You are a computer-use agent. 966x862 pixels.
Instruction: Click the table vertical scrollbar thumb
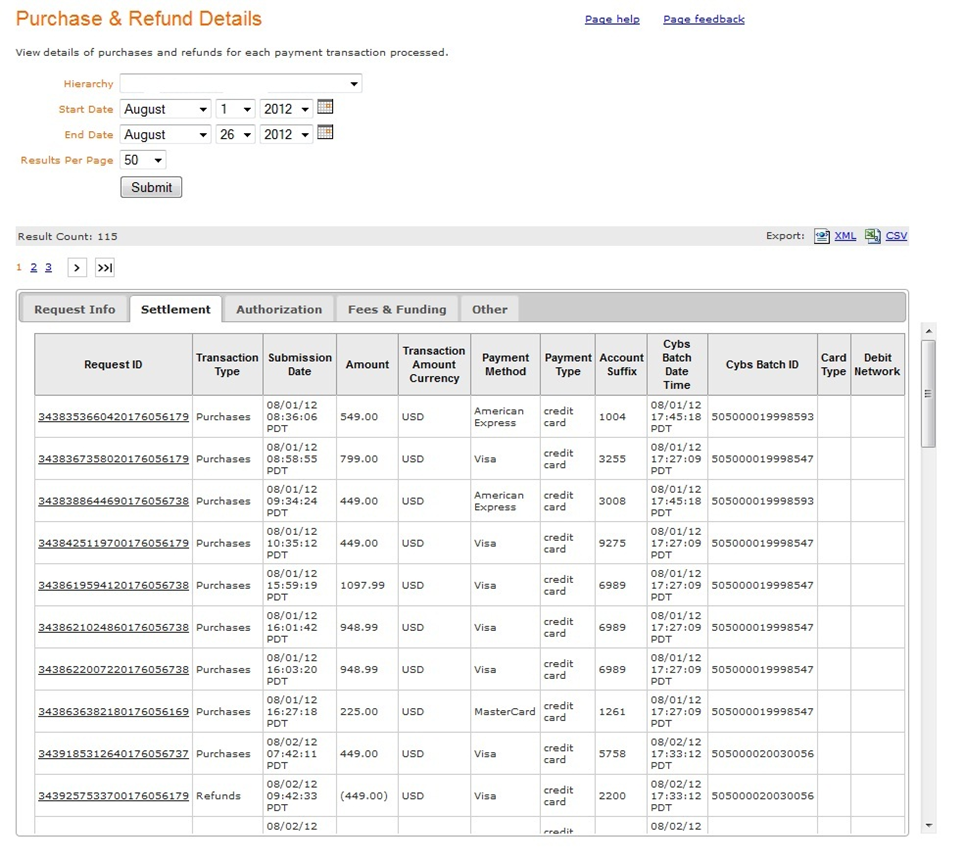929,394
